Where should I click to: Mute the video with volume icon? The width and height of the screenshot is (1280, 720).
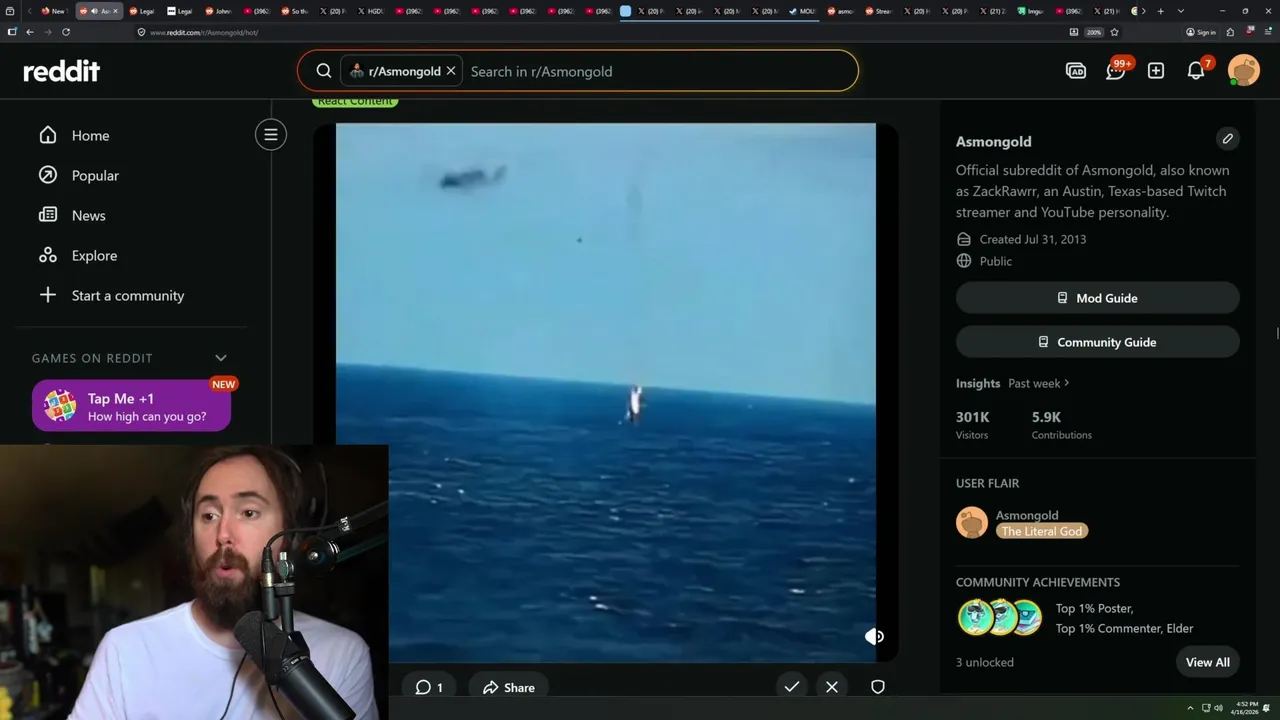pyautogui.click(x=874, y=636)
